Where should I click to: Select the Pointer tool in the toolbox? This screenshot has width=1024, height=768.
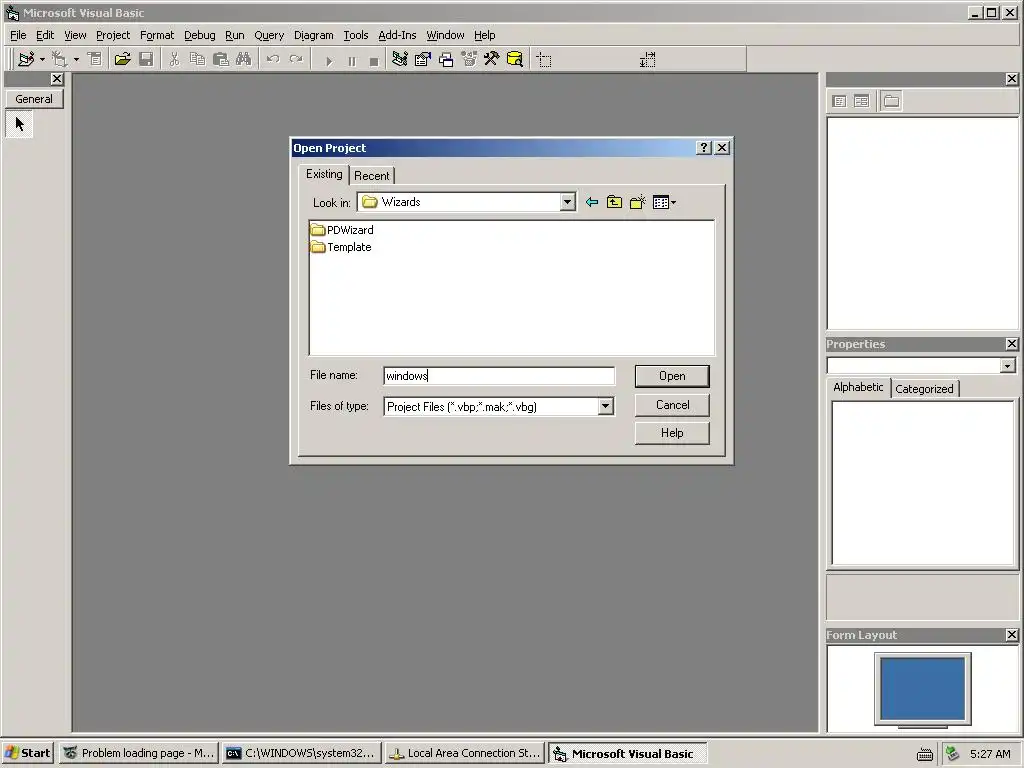(20, 124)
